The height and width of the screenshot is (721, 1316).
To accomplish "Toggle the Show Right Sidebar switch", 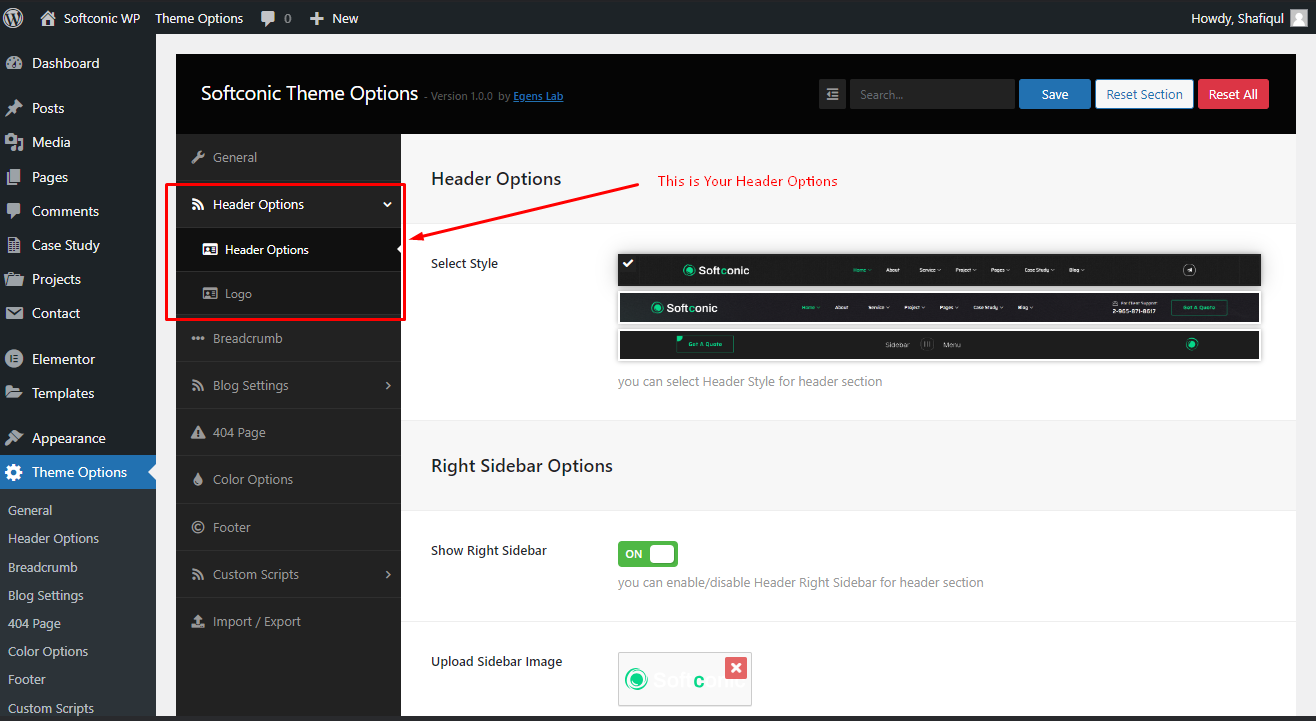I will click(x=648, y=554).
